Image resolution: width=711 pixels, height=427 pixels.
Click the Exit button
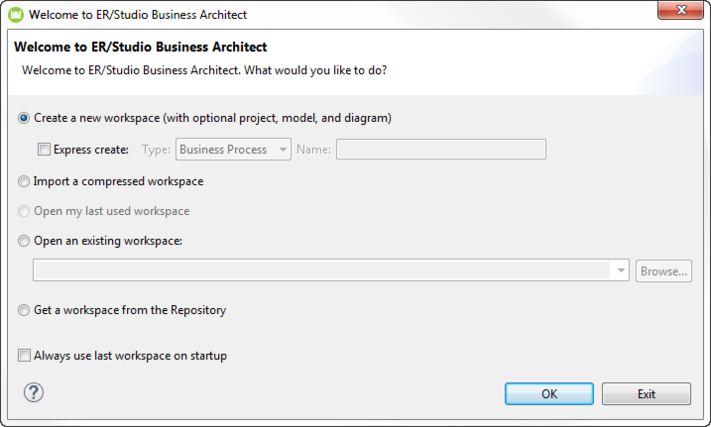[646, 394]
